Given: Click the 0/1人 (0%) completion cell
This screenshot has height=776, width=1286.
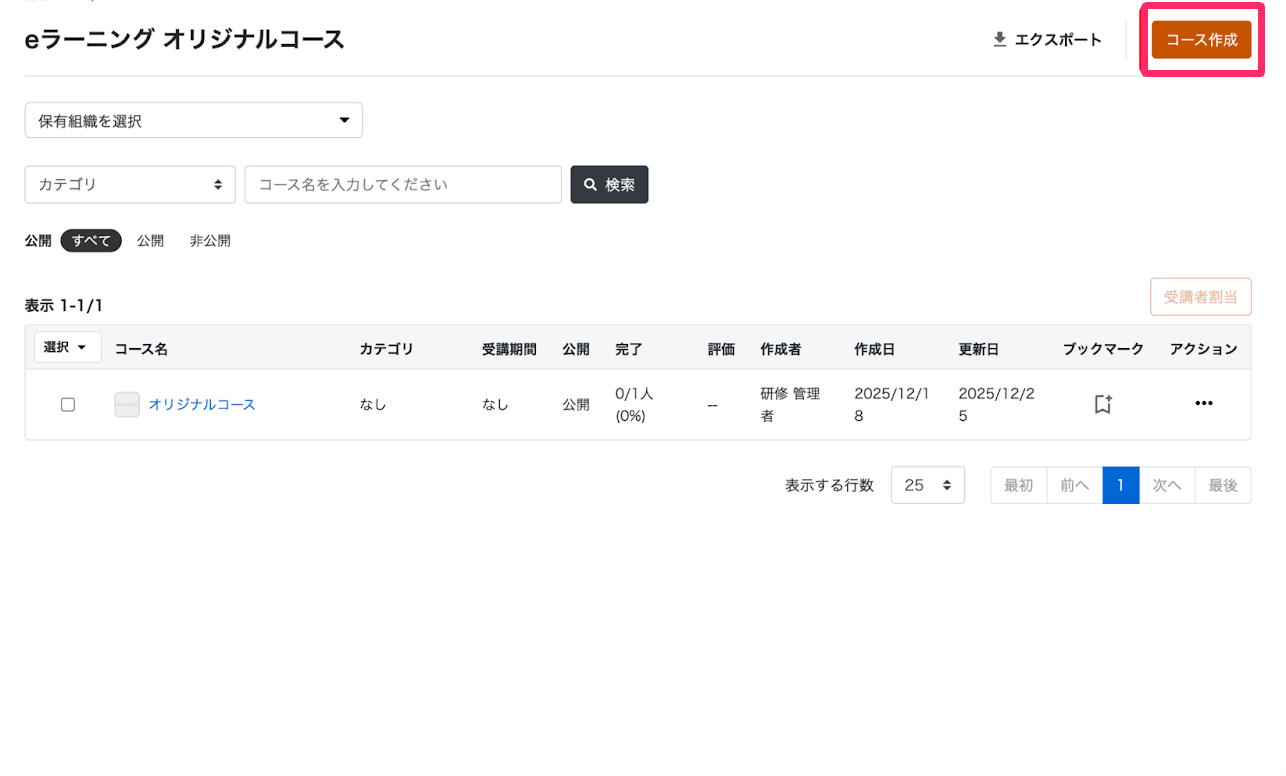Looking at the screenshot, I should 635,404.
